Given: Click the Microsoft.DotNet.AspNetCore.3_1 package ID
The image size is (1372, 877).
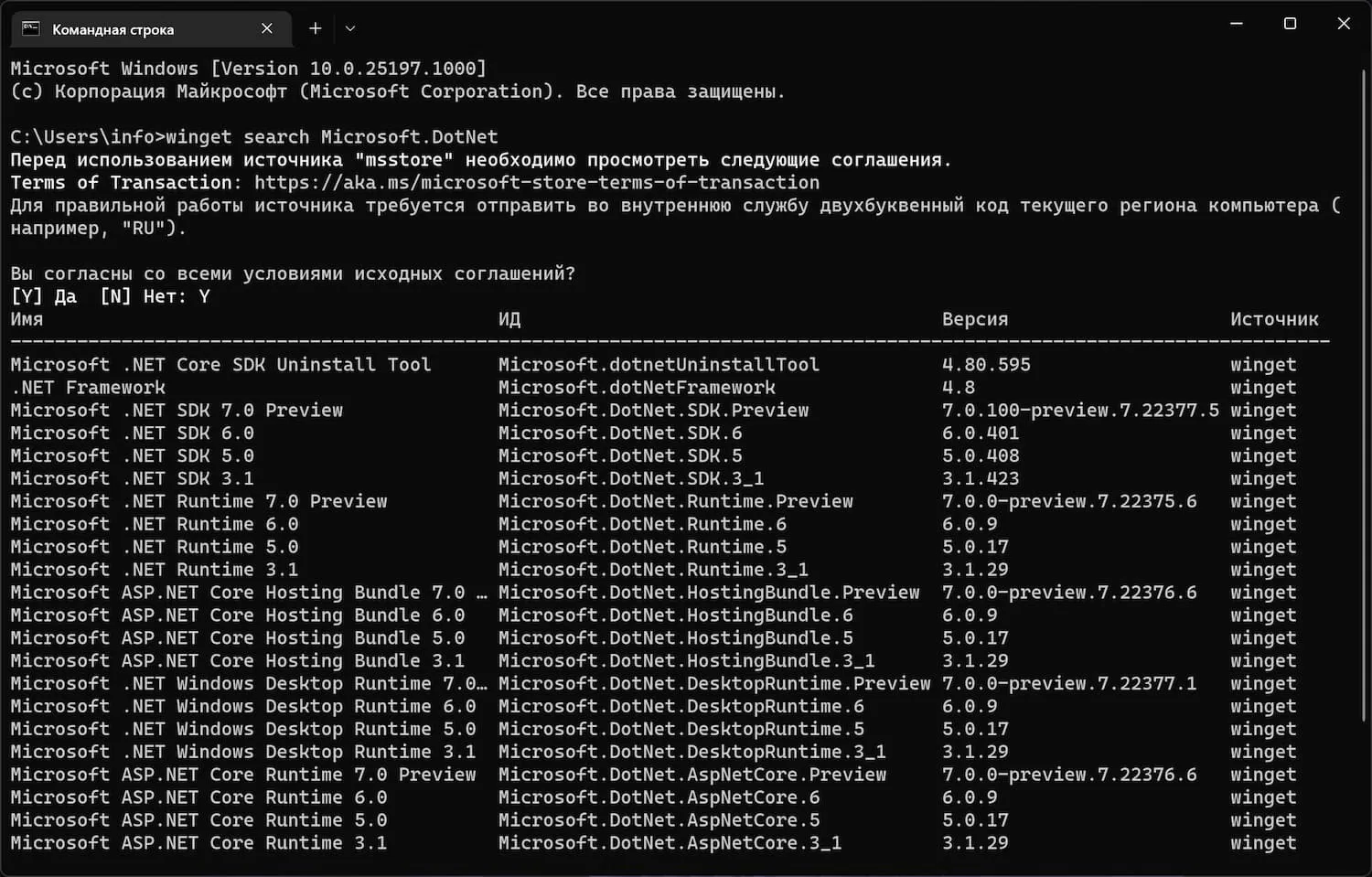Looking at the screenshot, I should click(x=670, y=843).
